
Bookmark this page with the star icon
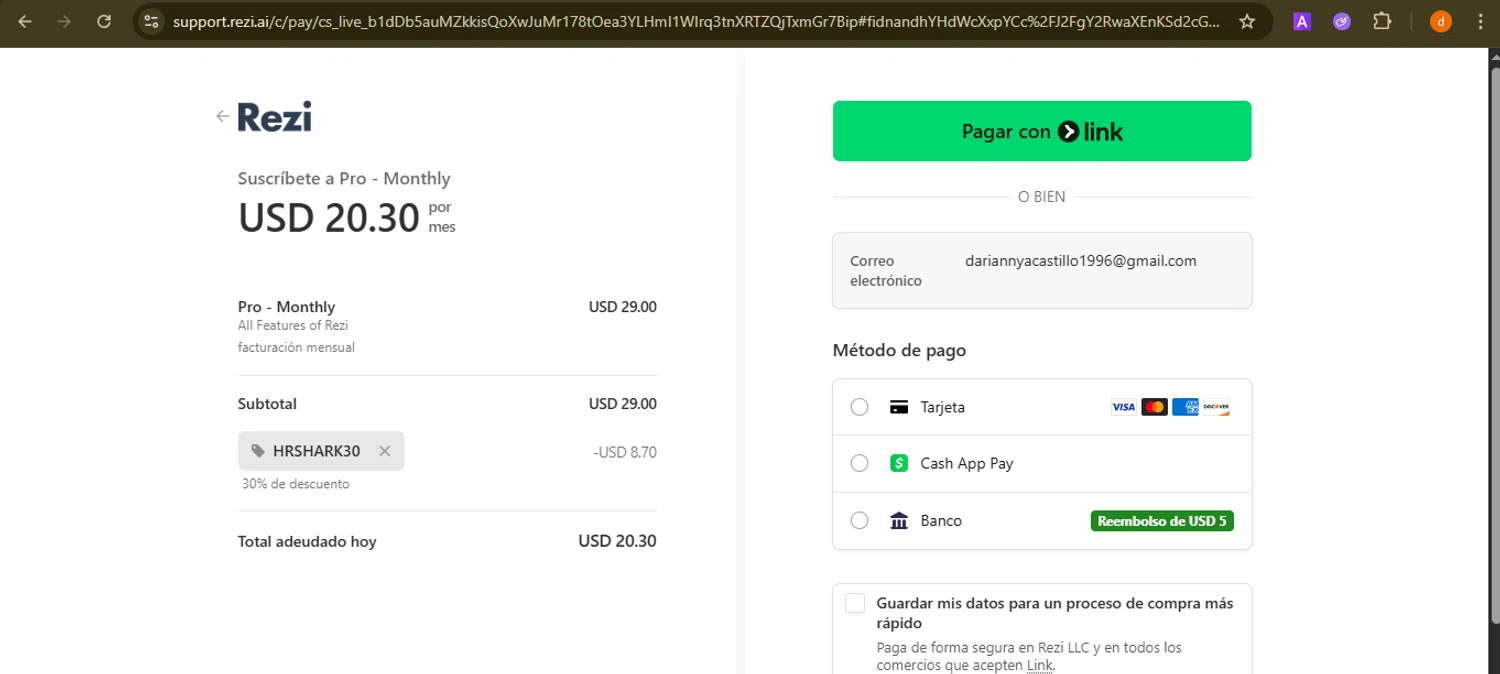pos(1247,21)
